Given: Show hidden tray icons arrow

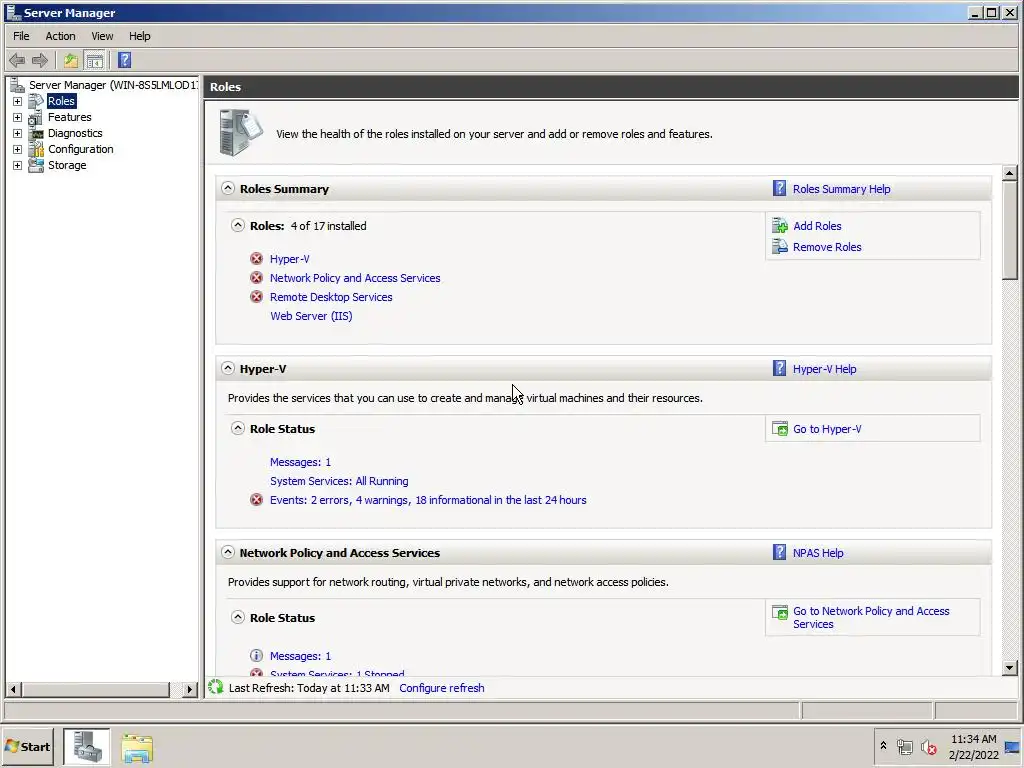Looking at the screenshot, I should click(x=883, y=745).
